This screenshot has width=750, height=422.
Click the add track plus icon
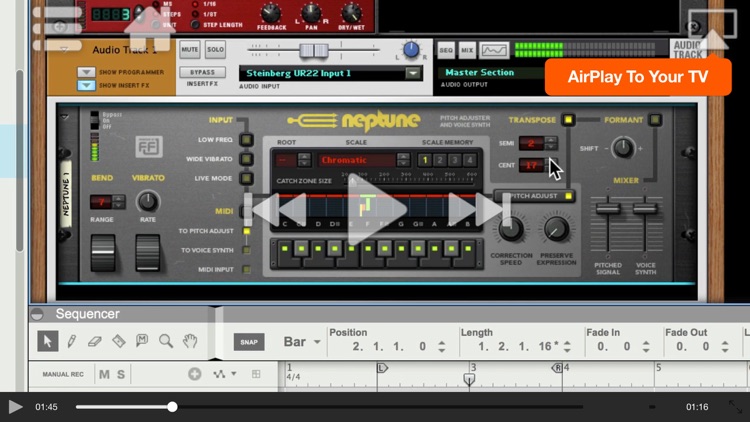point(194,374)
